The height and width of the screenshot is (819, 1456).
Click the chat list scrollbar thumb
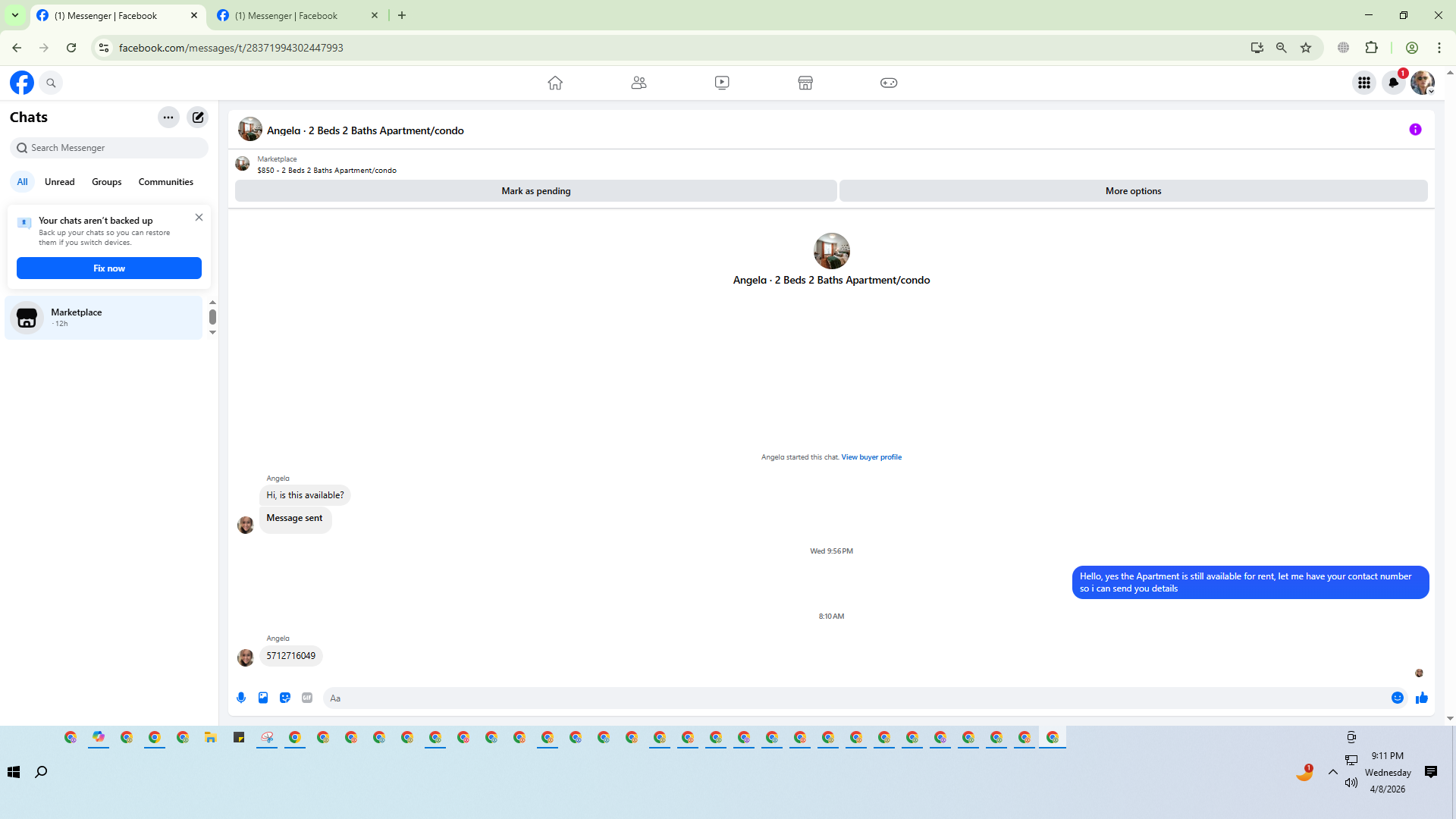pos(212,317)
